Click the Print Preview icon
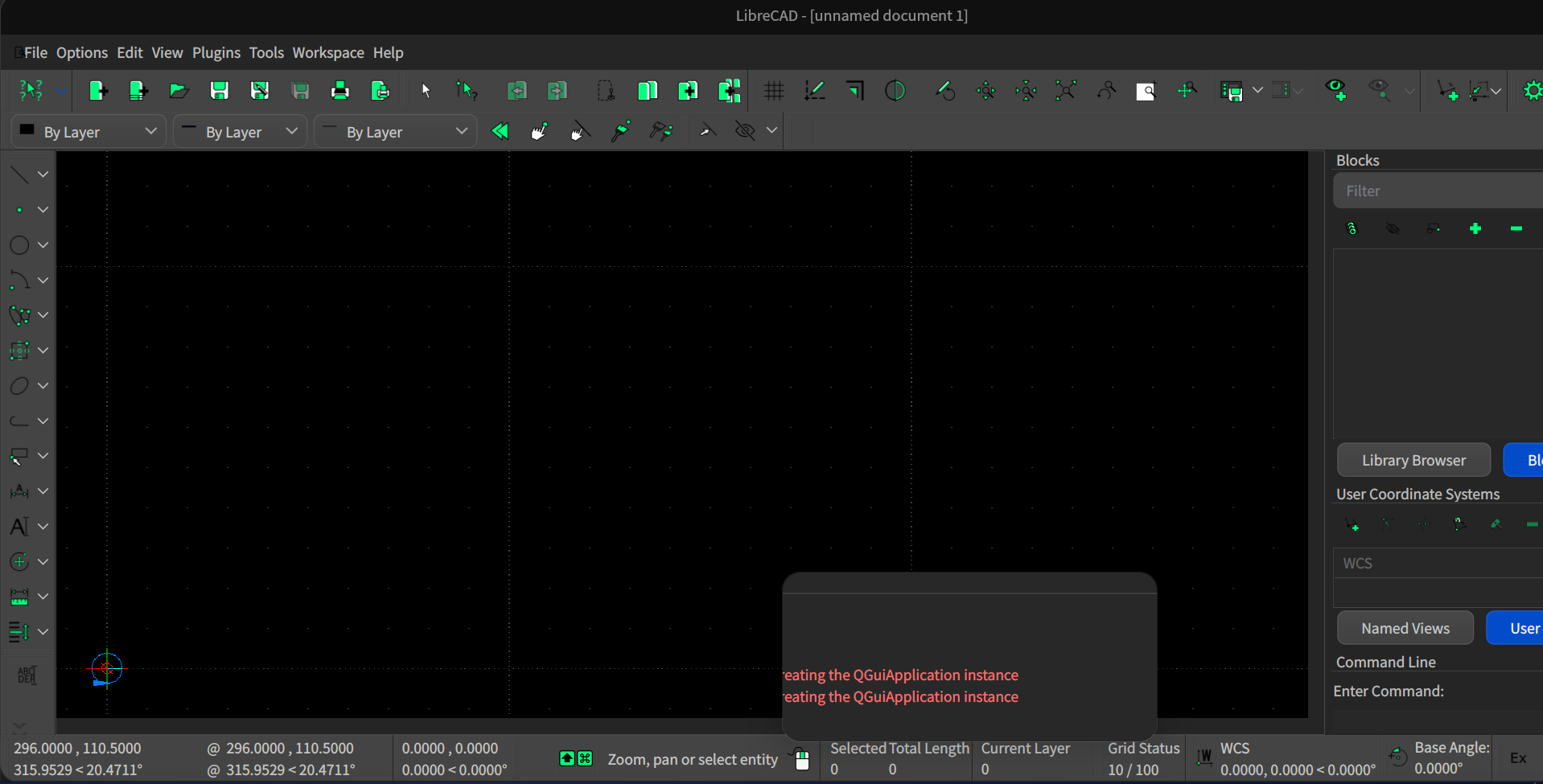This screenshot has height=784, width=1543. [x=380, y=91]
